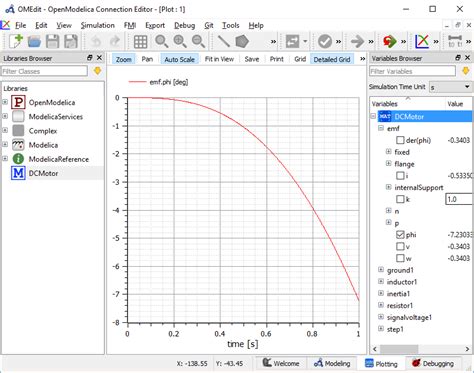Click the Simulate arrow icon
474x373 pixels.
[x=357, y=42]
